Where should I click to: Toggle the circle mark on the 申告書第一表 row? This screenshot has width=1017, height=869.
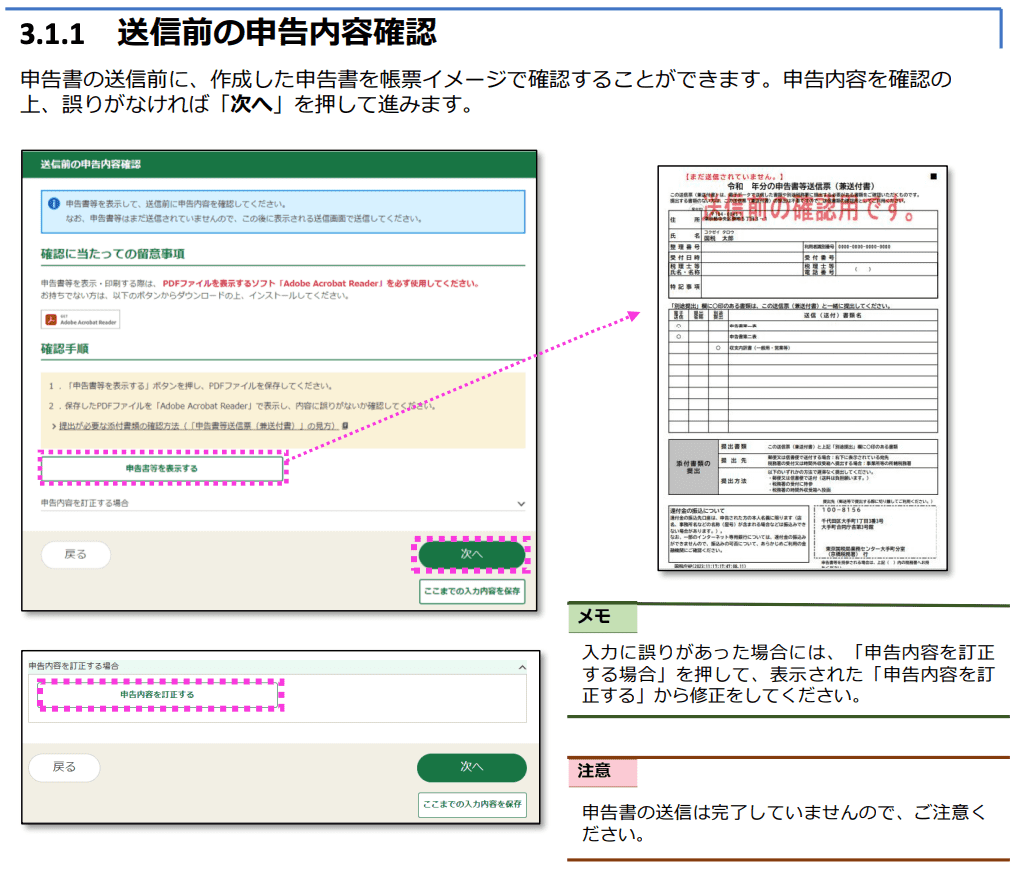pyautogui.click(x=677, y=325)
